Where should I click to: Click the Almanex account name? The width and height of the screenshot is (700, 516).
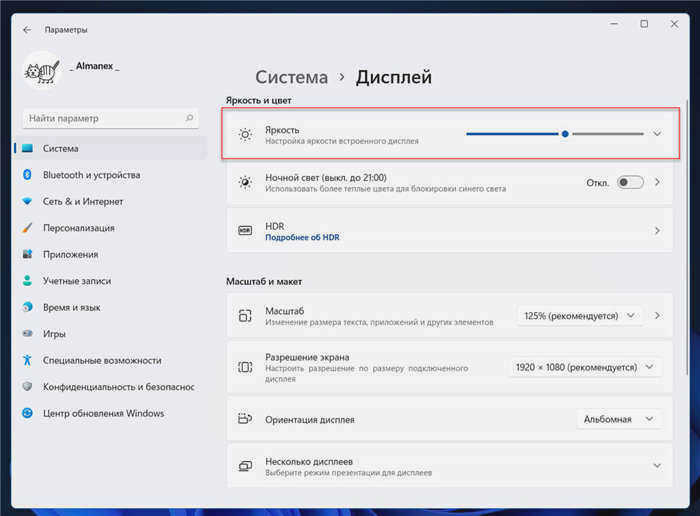[94, 66]
